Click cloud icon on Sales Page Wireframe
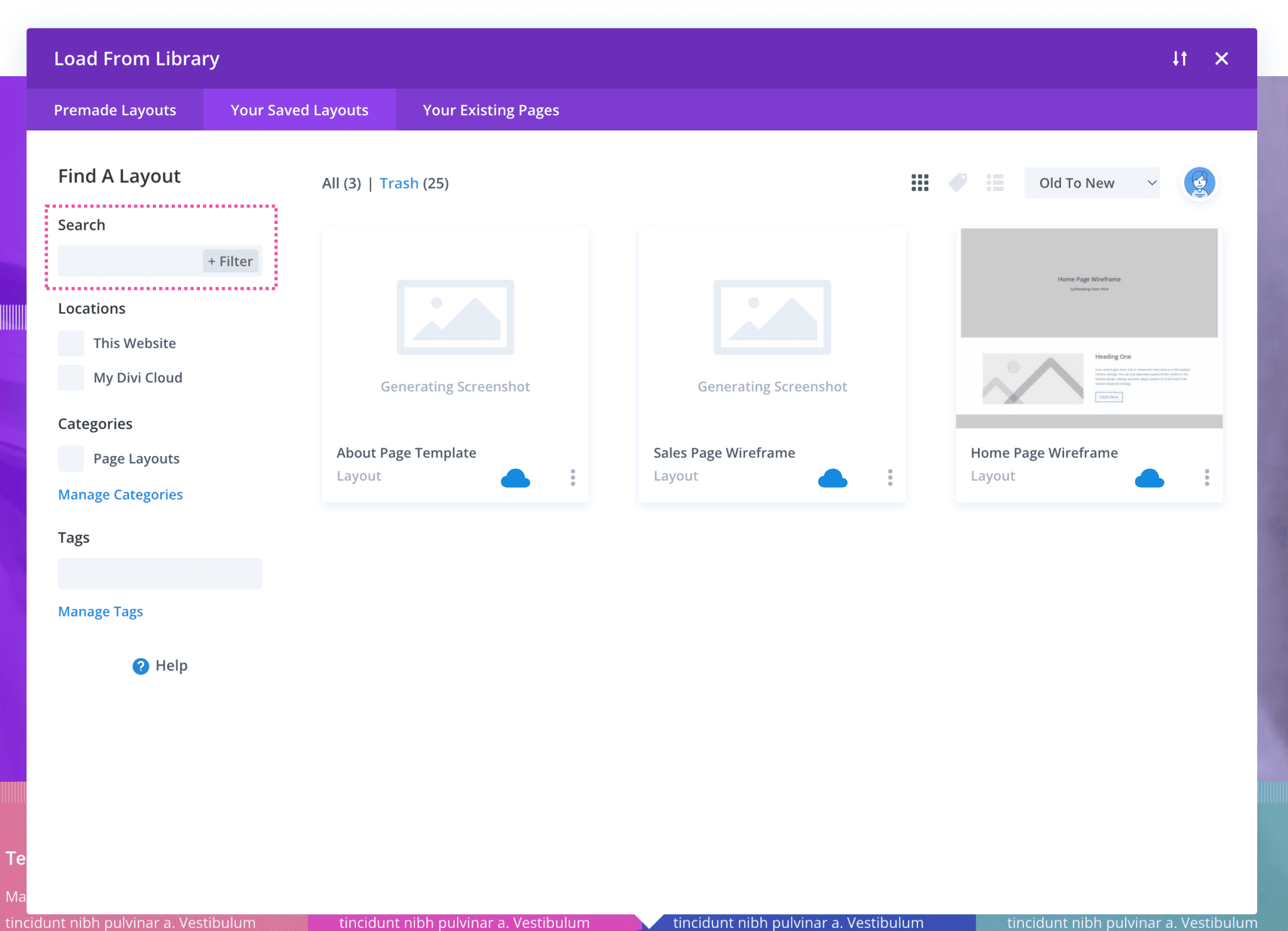The width and height of the screenshot is (1288, 931). tap(832, 479)
